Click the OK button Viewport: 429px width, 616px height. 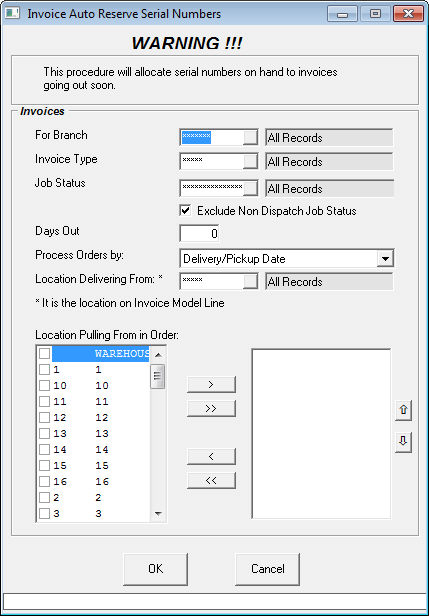156,569
